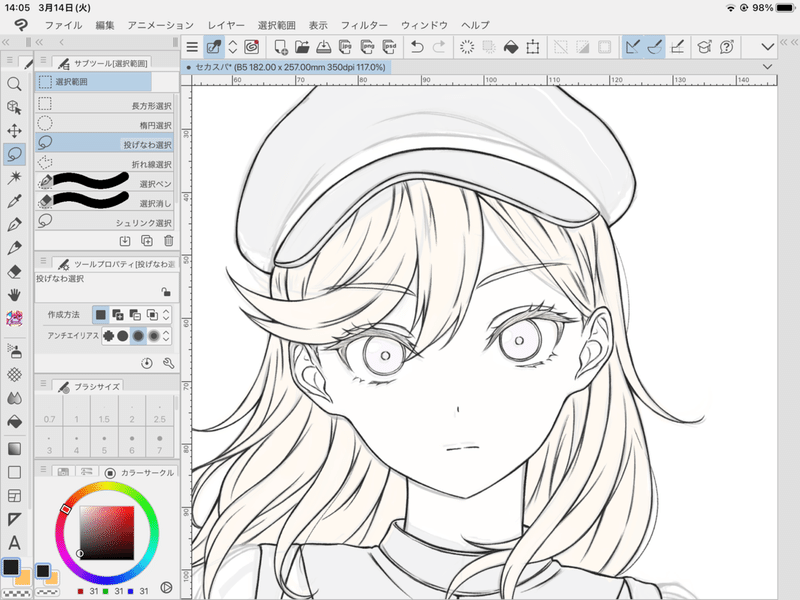Screen dimensions: 800x600
Task: Open the 編集 menu
Action: 105,25
